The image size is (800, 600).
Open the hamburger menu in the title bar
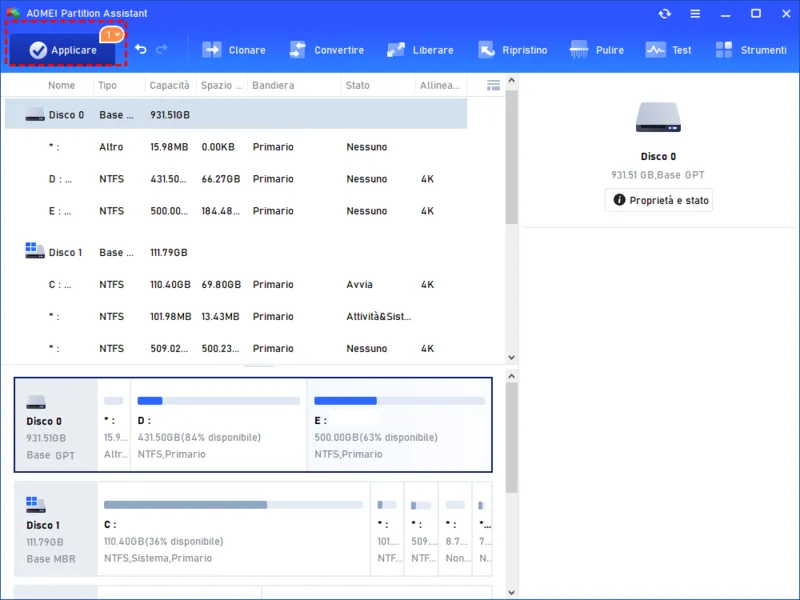click(x=694, y=14)
